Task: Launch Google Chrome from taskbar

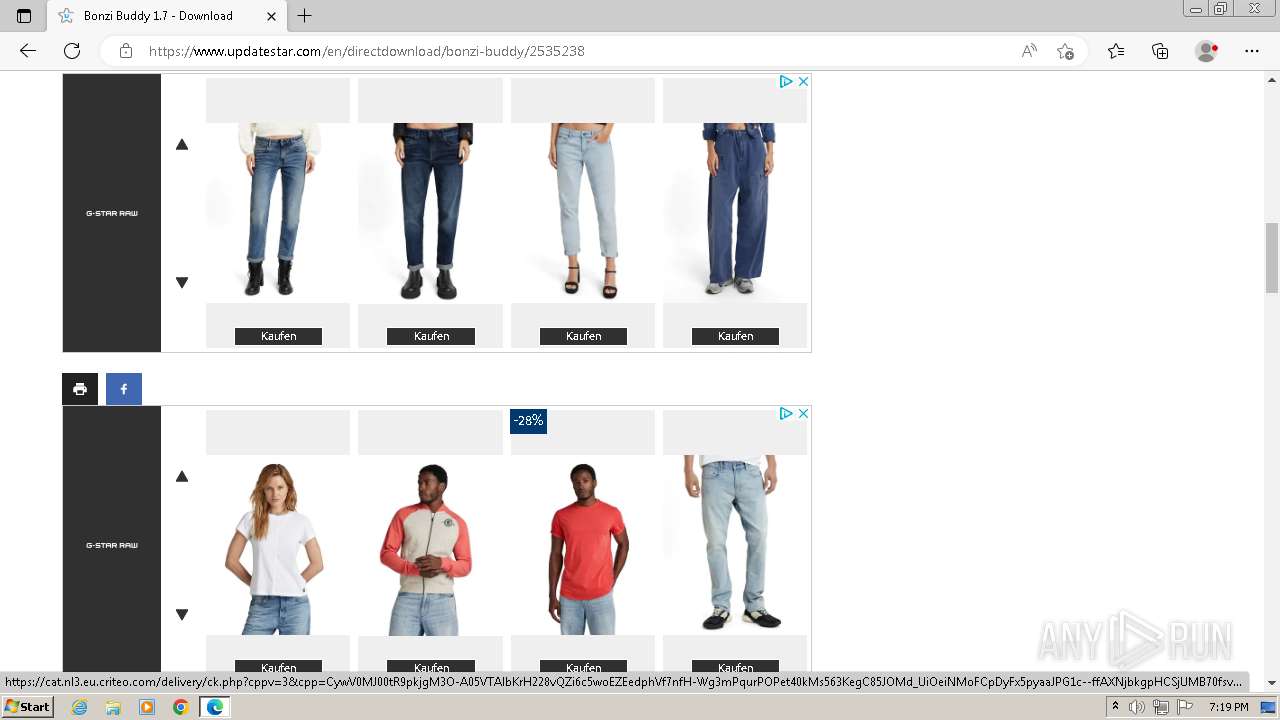Action: pyautogui.click(x=180, y=707)
